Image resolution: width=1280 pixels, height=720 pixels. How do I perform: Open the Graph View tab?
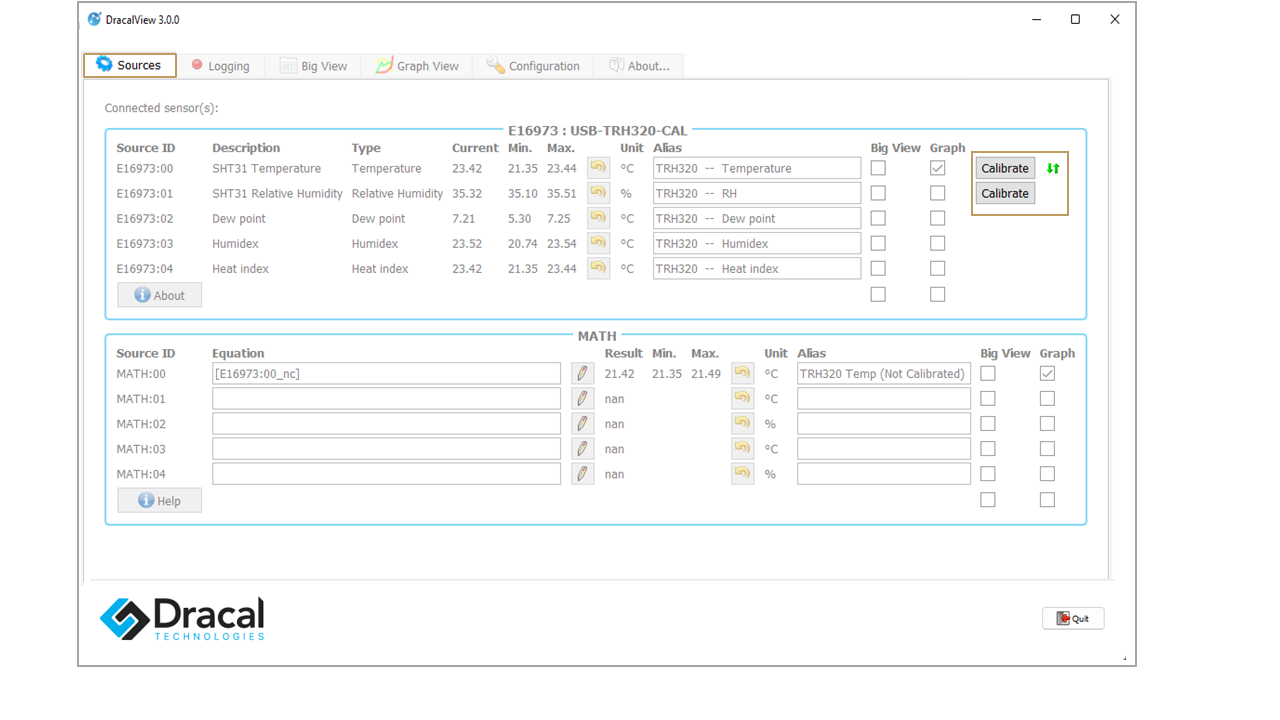coord(418,66)
